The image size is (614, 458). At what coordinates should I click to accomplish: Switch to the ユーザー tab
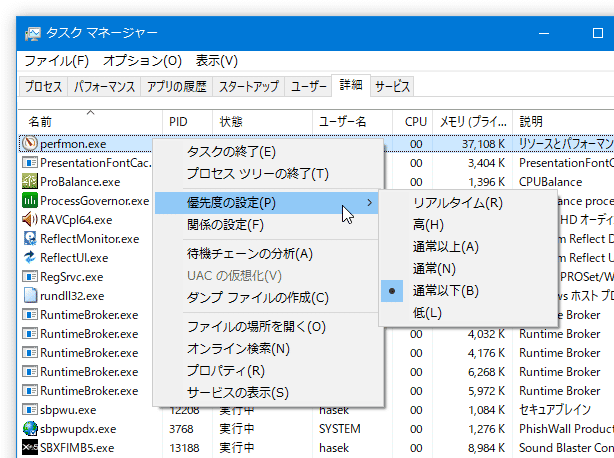pyautogui.click(x=309, y=86)
